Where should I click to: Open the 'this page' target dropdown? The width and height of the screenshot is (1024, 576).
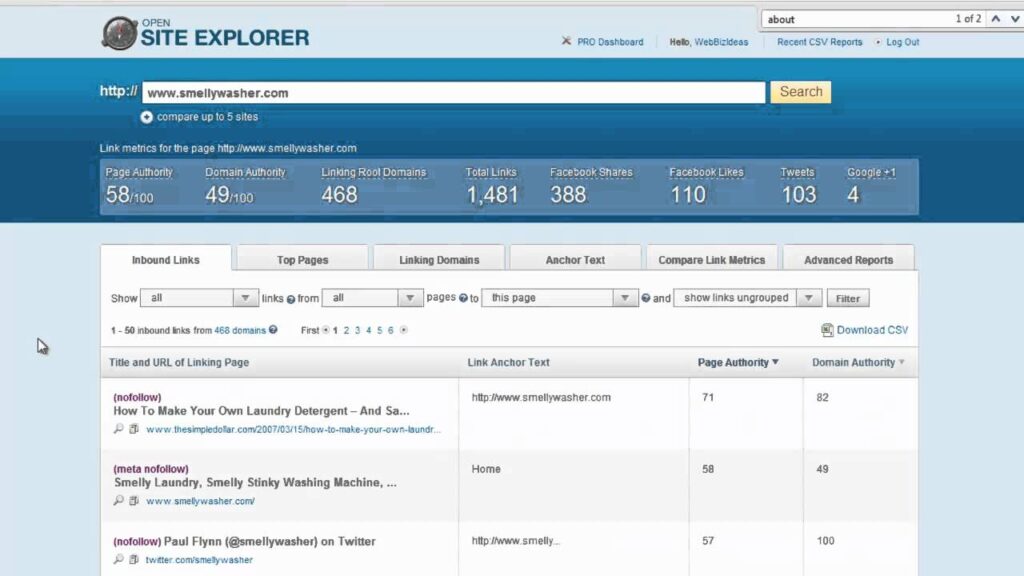tap(560, 298)
